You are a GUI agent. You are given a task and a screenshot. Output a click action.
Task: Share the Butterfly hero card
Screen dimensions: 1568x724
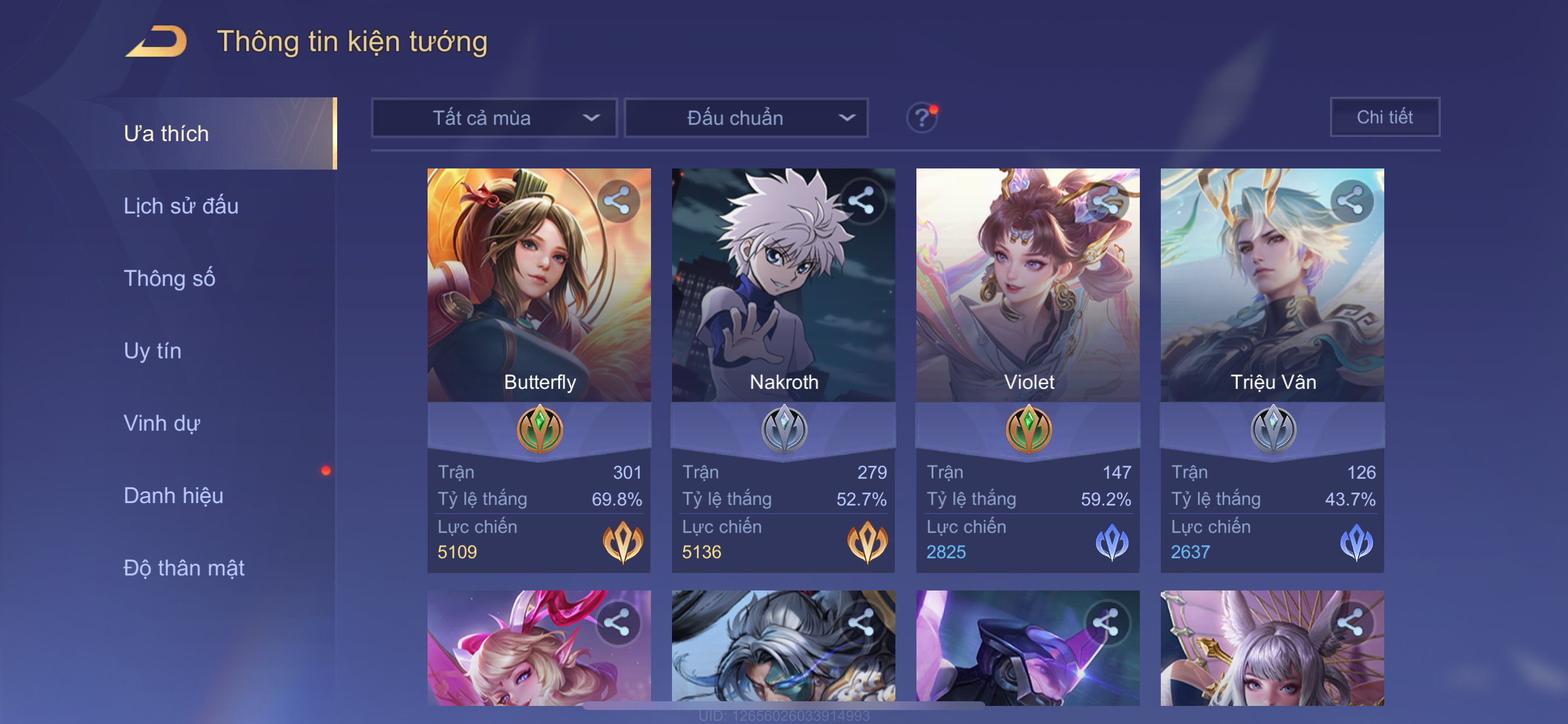point(618,201)
